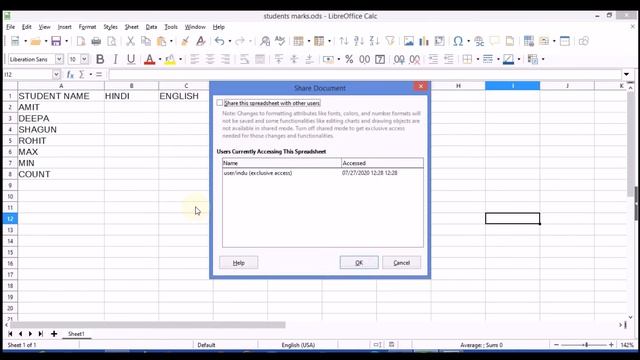Click cell containing SHAGUN
The height and width of the screenshot is (360, 640).
point(61,129)
